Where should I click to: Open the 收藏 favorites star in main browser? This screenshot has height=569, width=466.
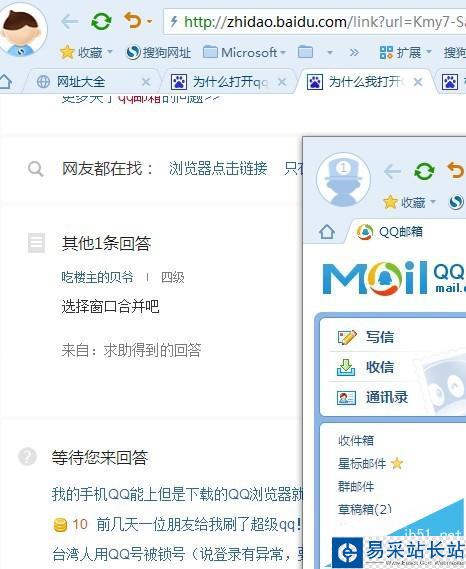click(68, 52)
